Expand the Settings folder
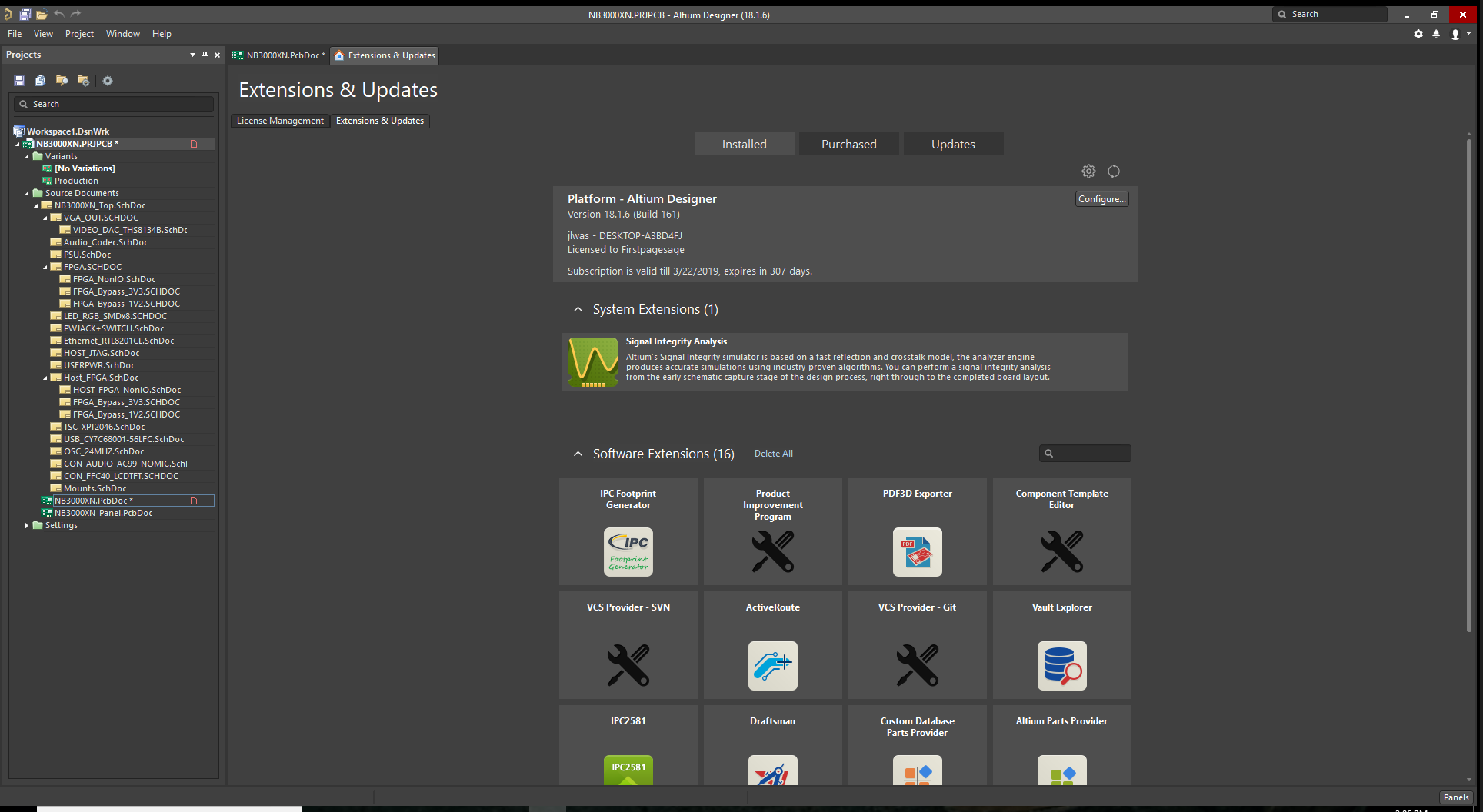This screenshot has height=812, width=1483. pyautogui.click(x=27, y=525)
